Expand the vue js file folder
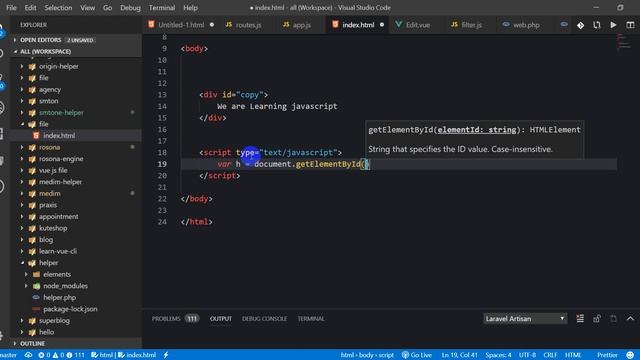Screen dimensions: 640x360 (x=53, y=170)
